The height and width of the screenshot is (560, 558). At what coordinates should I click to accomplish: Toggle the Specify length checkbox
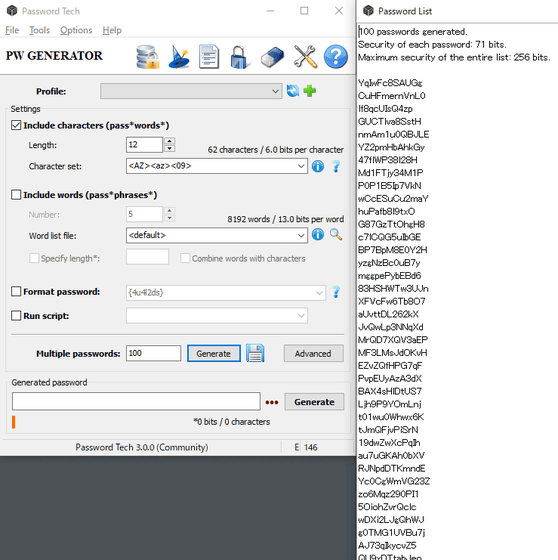(34, 258)
